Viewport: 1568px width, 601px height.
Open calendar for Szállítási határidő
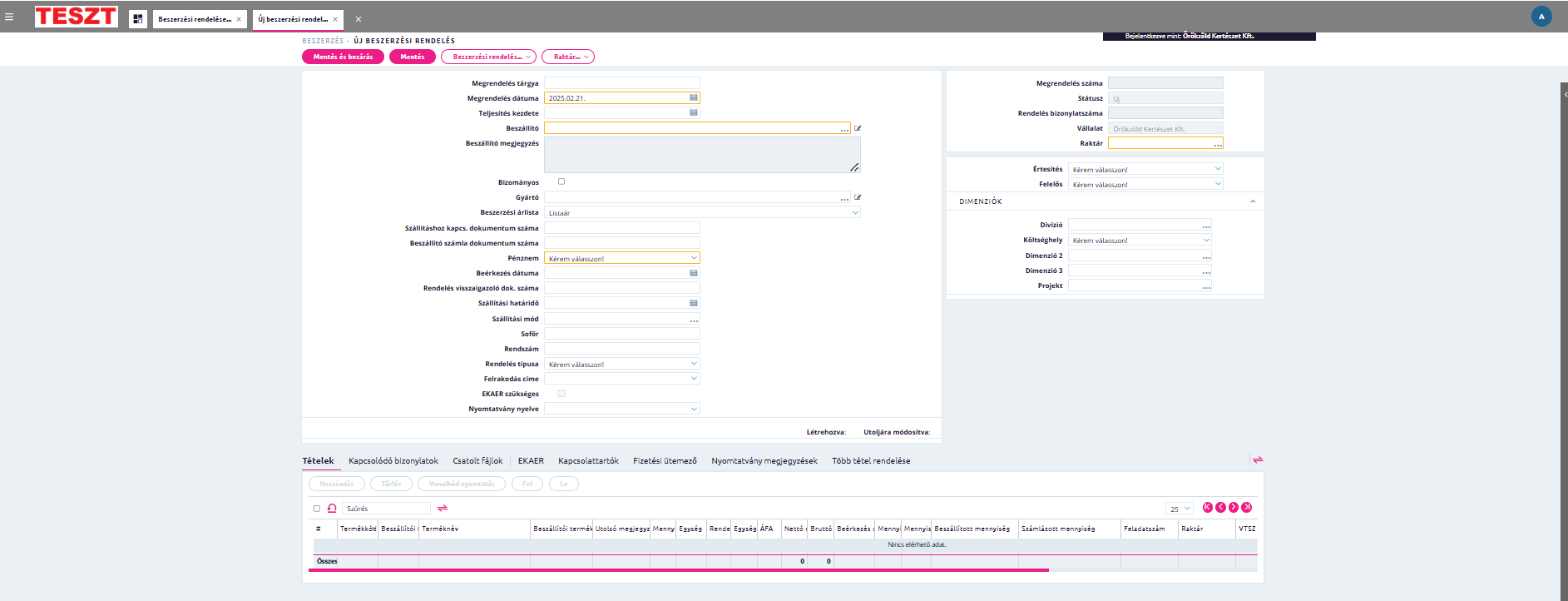tap(694, 303)
